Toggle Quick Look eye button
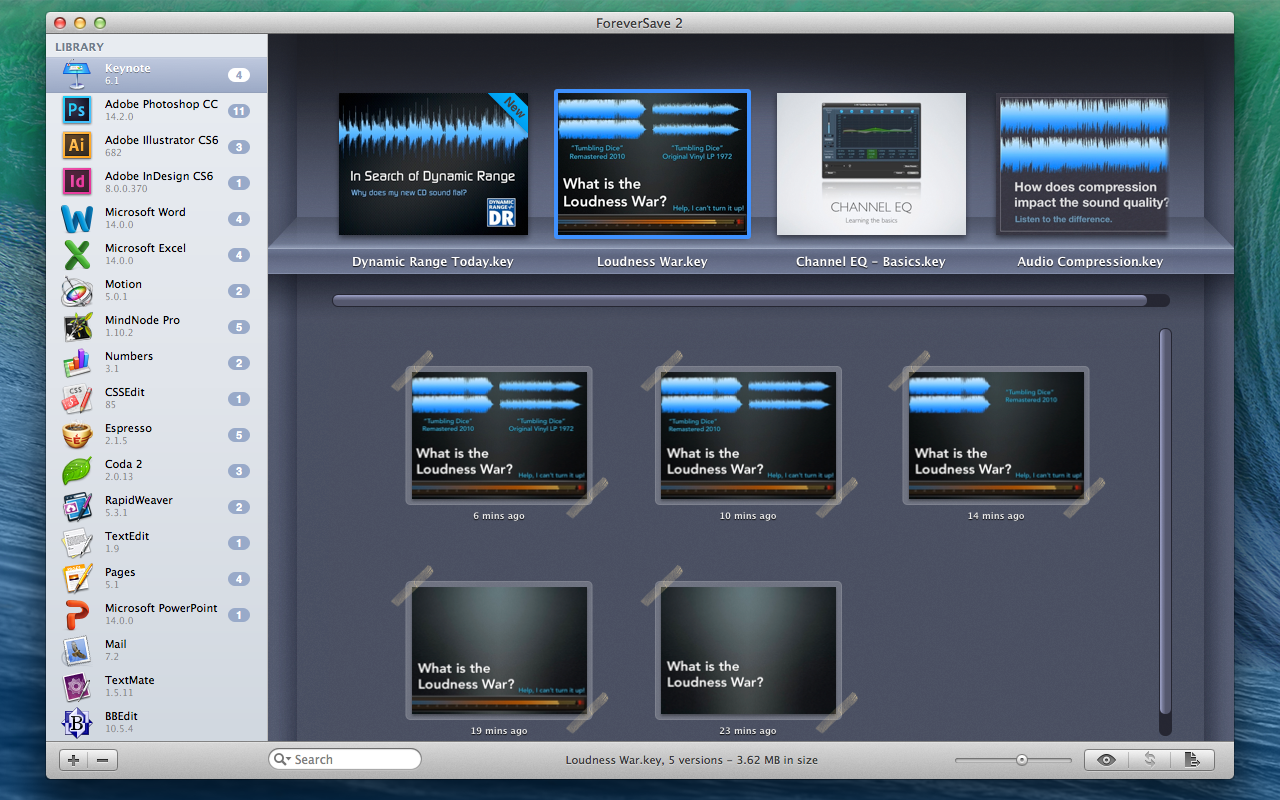The height and width of the screenshot is (800, 1280). click(x=1106, y=760)
